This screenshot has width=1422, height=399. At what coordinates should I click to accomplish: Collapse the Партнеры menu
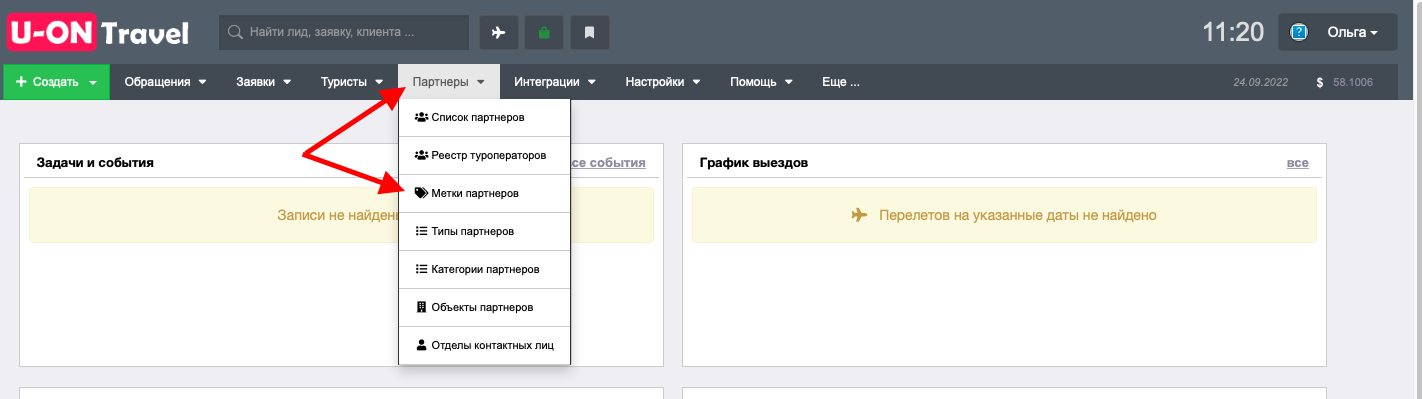448,82
